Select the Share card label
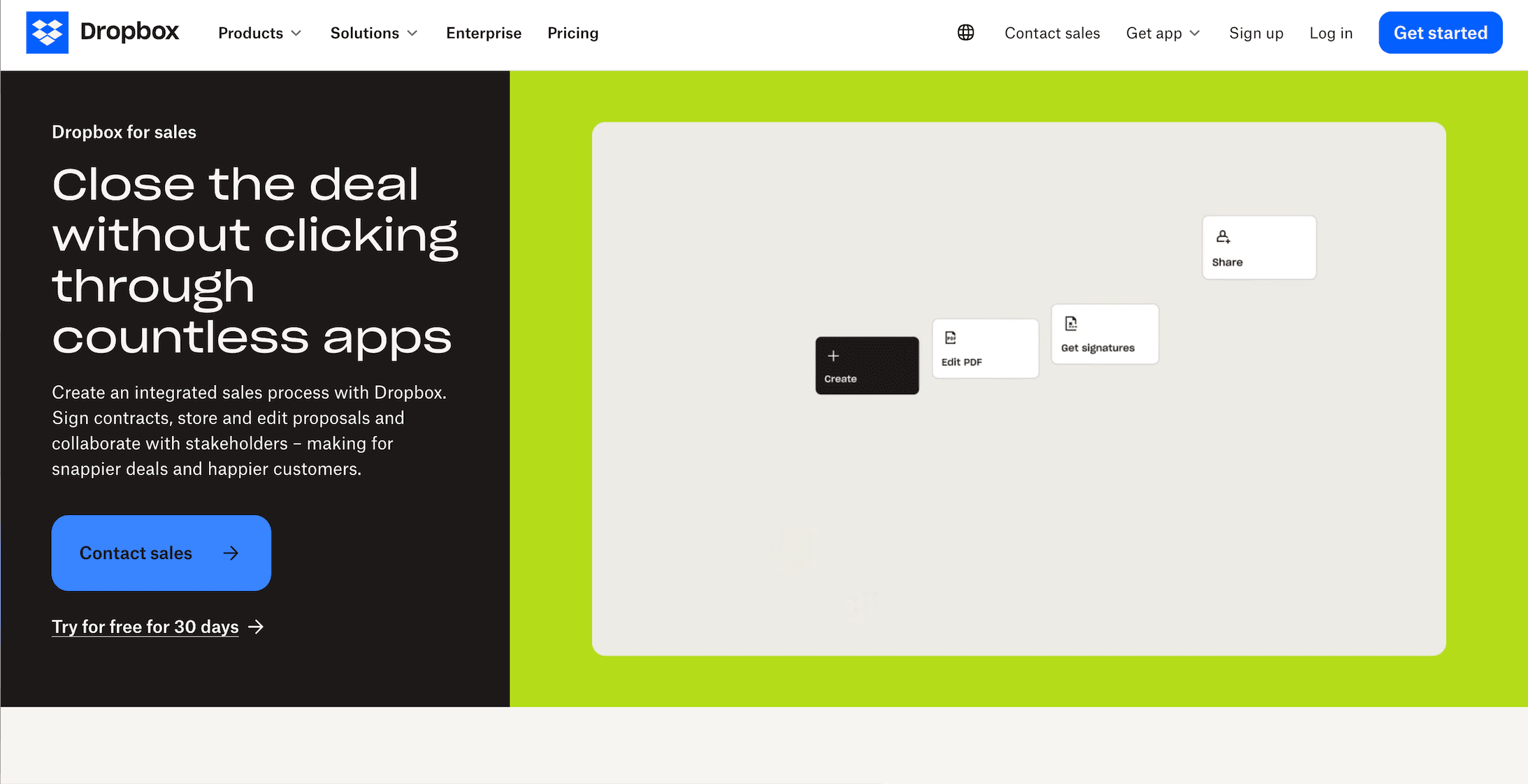1528x784 pixels. click(1227, 262)
